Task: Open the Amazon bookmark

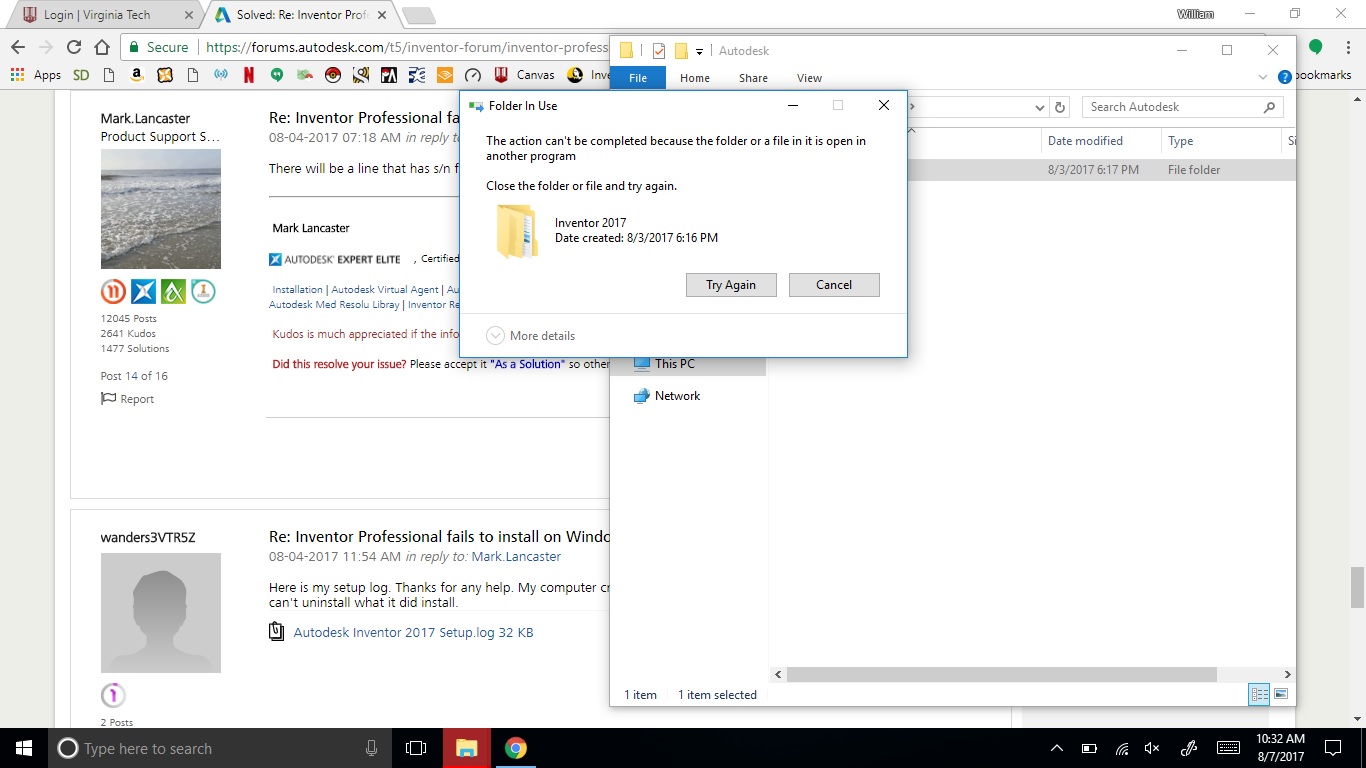Action: (x=137, y=75)
